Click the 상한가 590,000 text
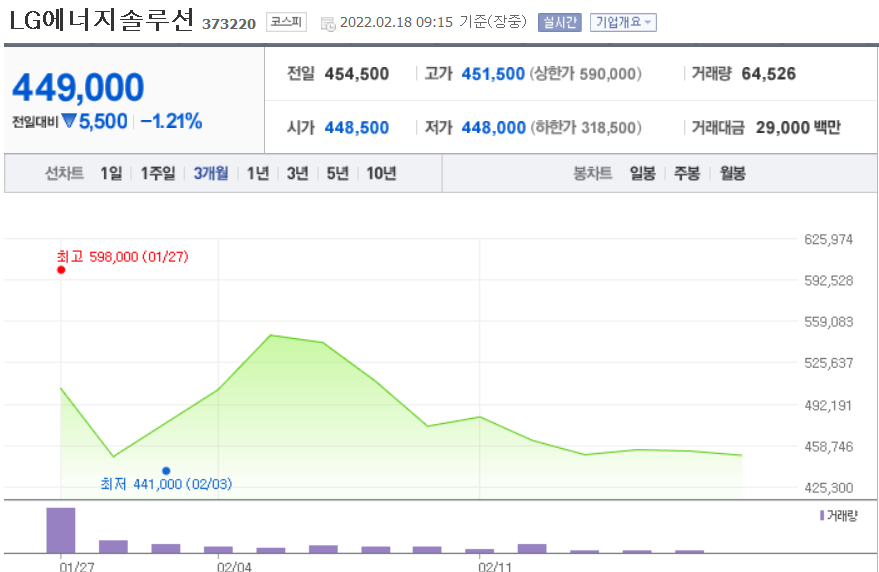 pos(585,74)
